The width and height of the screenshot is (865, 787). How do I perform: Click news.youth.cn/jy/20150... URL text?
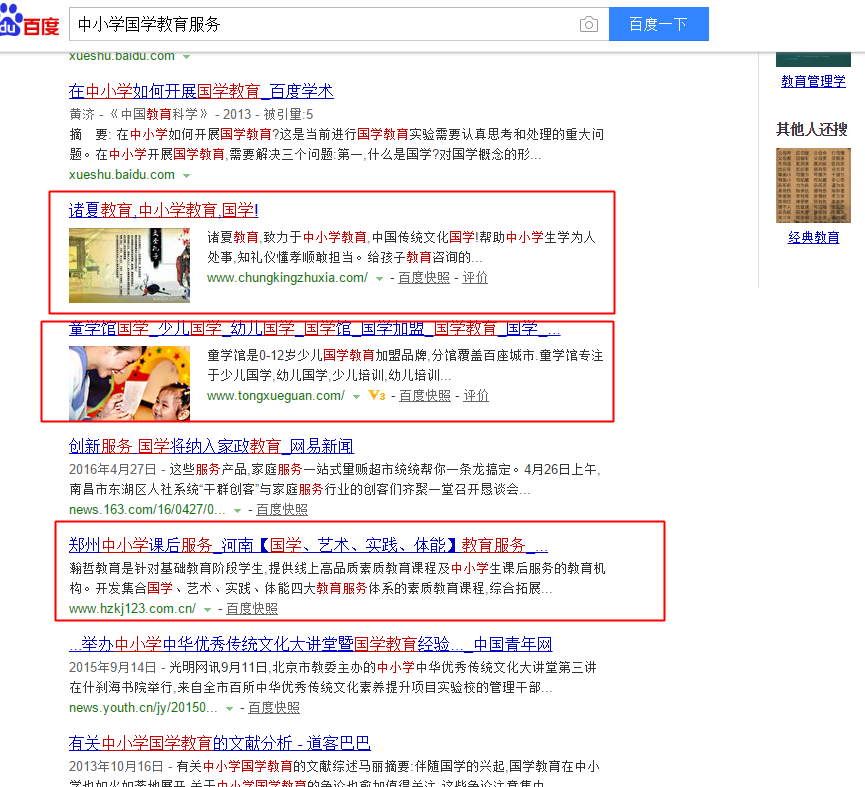click(143, 708)
